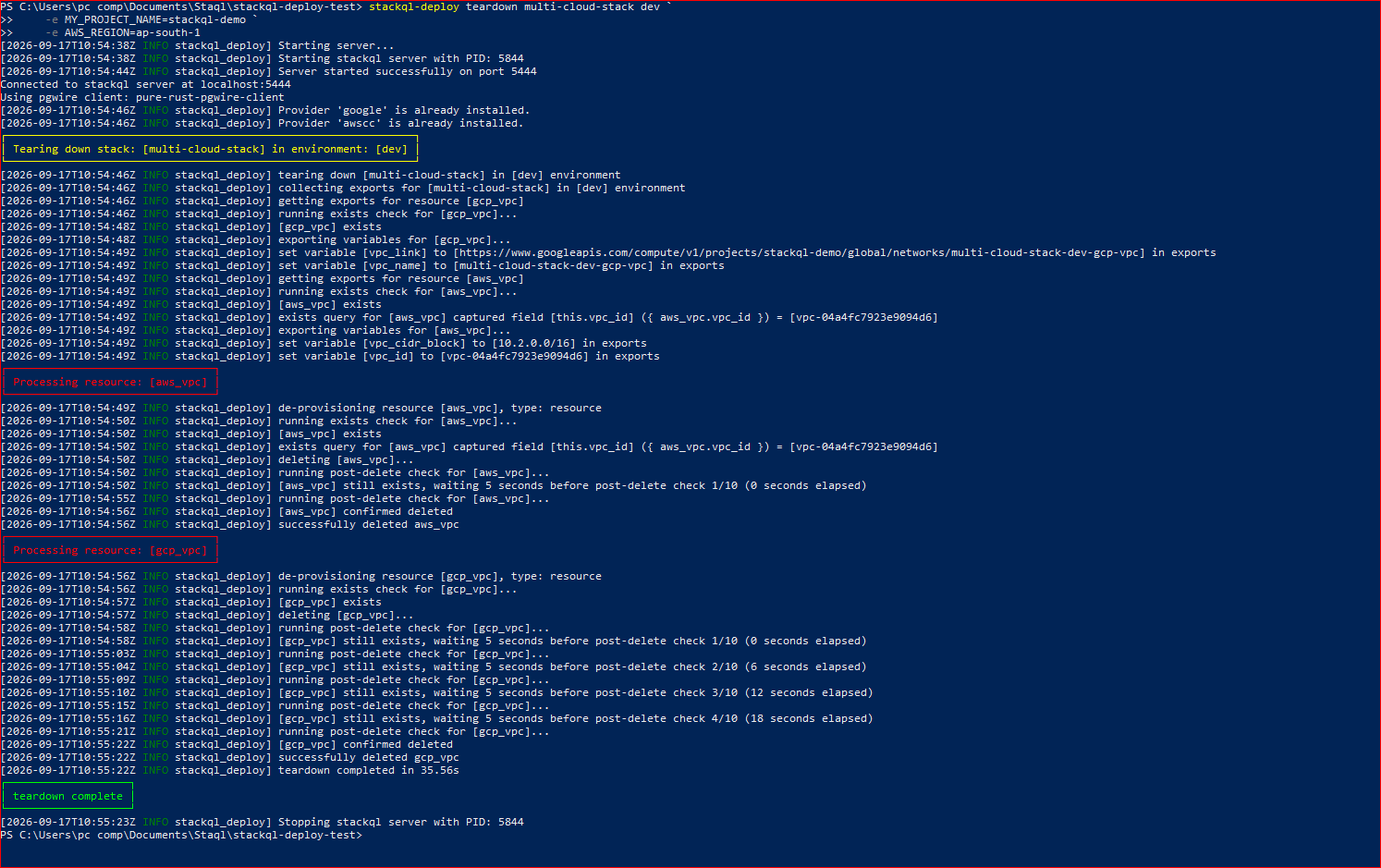Click "Provider 'awscc' is already installed." message
This screenshot has width=1381, height=868.
click(x=400, y=123)
